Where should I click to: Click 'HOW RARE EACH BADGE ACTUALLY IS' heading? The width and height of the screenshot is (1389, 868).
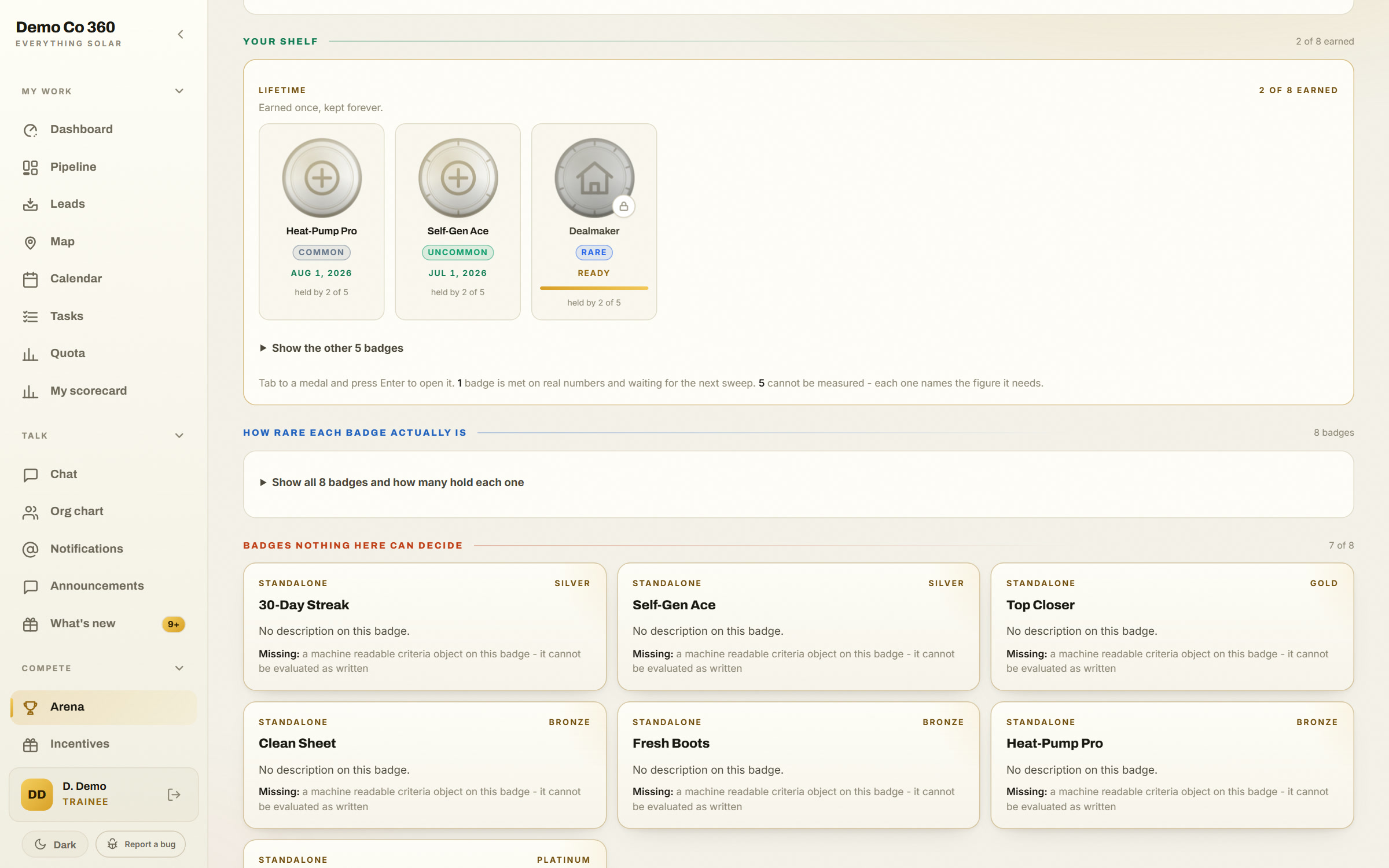[355, 433]
